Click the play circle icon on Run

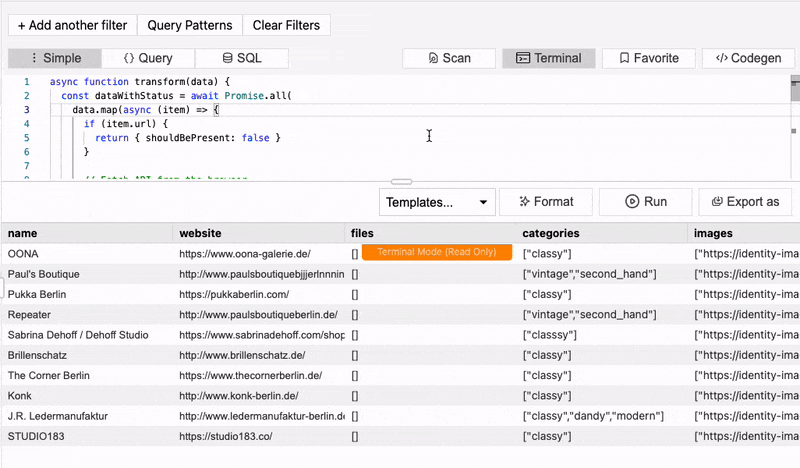632,202
